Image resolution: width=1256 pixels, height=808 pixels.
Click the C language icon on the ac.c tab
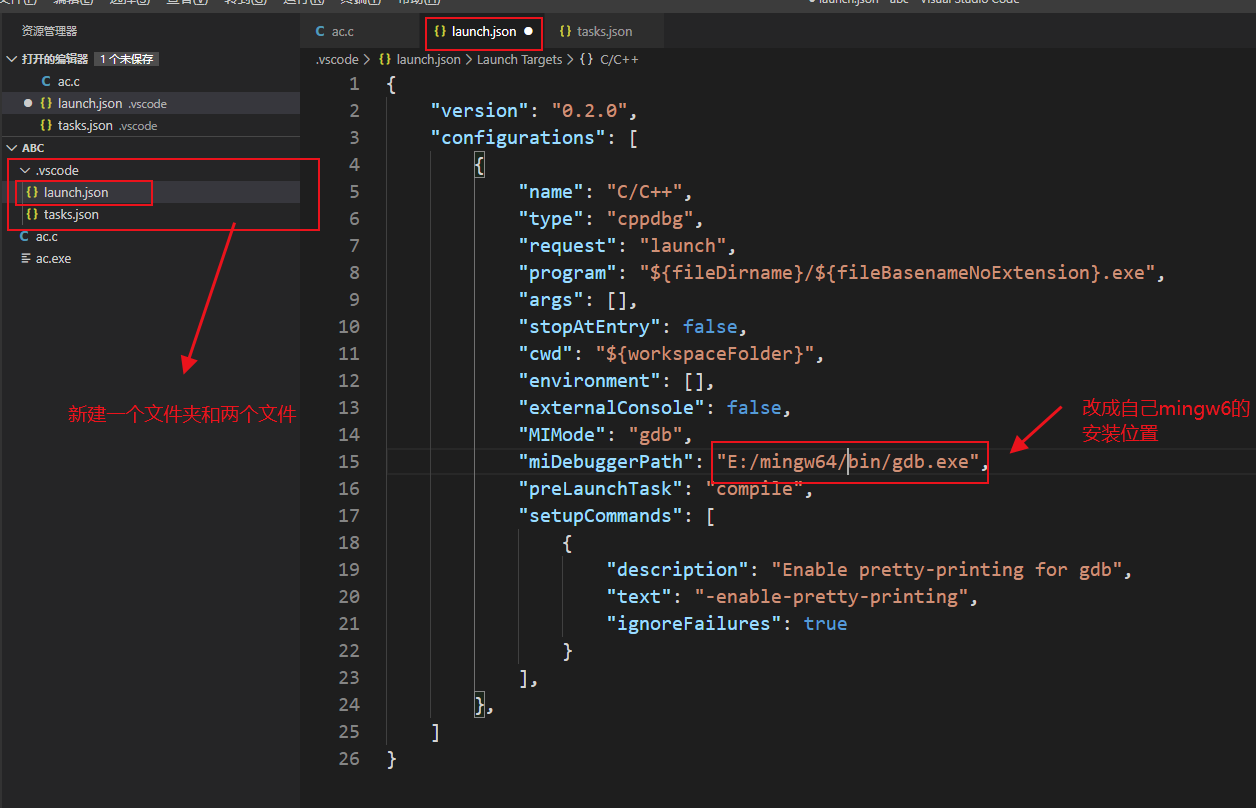[319, 31]
